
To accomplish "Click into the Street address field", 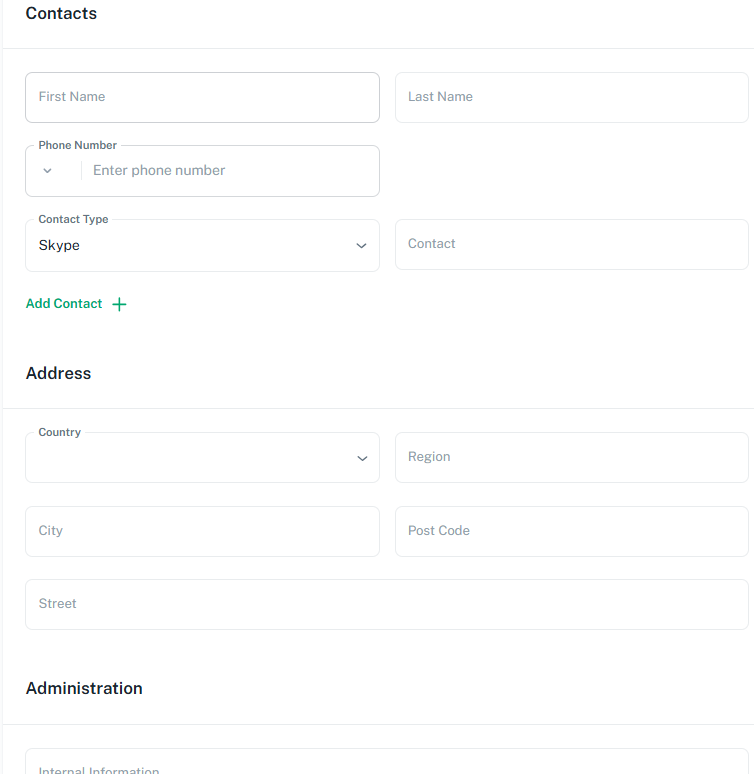I will coord(386,604).
